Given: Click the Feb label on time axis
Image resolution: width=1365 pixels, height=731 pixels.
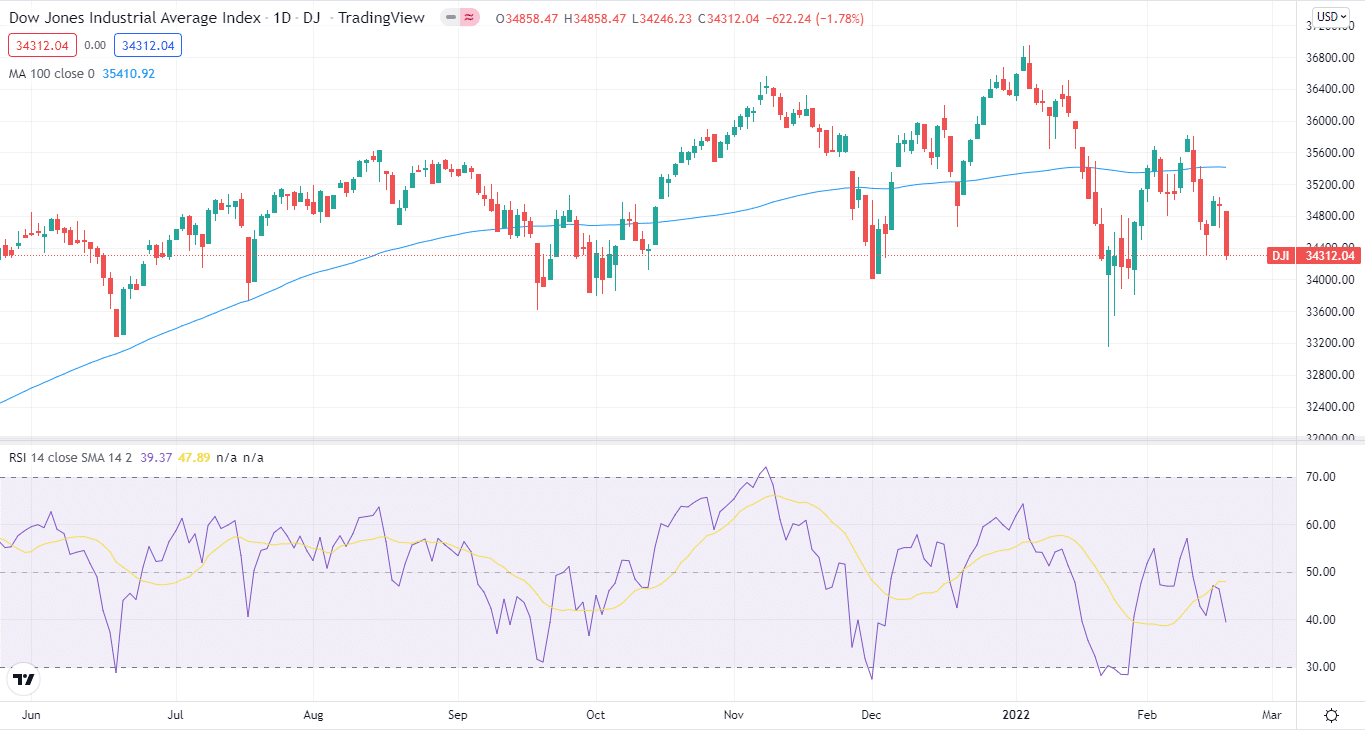Looking at the screenshot, I should tap(1146, 715).
